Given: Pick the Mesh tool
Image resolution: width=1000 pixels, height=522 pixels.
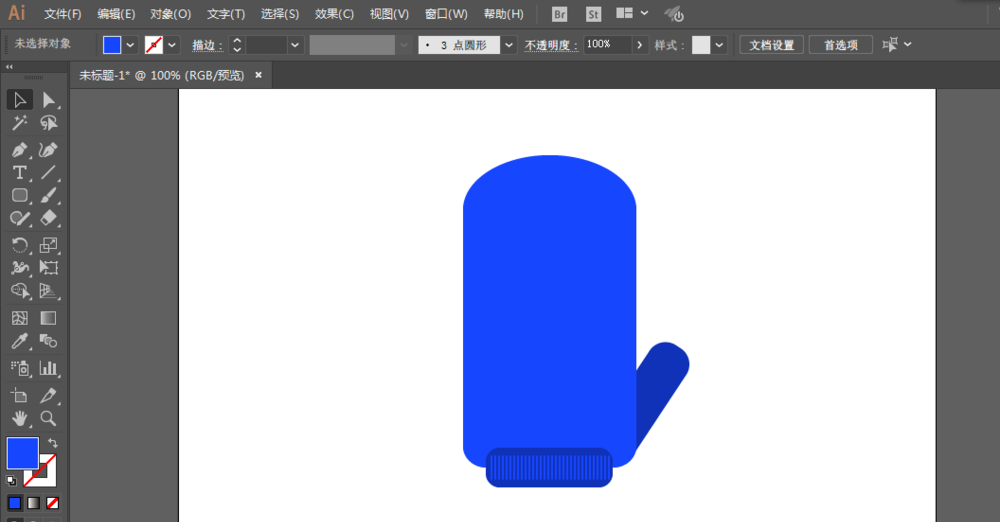Looking at the screenshot, I should (x=20, y=318).
